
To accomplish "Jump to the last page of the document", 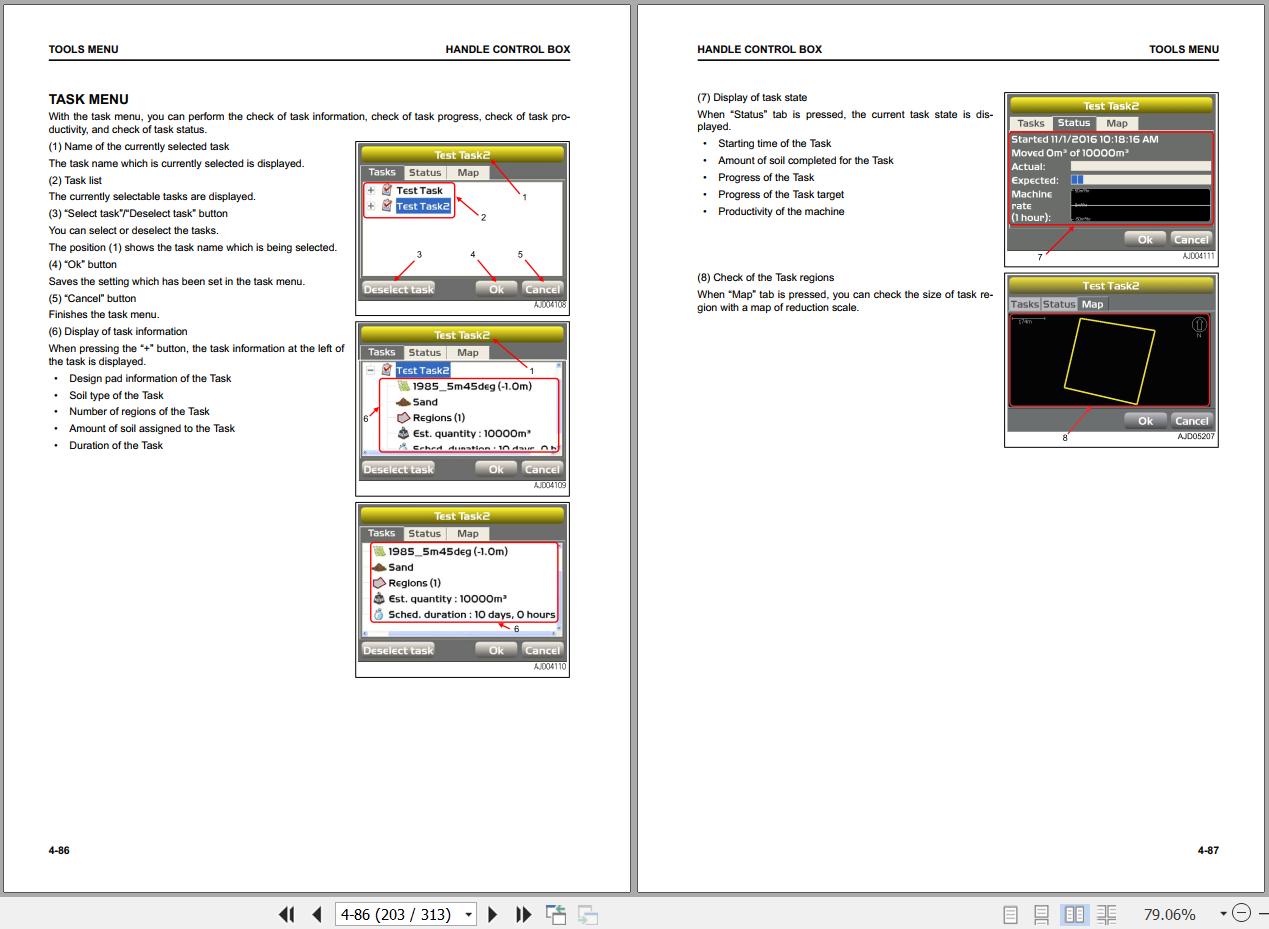I will [523, 914].
